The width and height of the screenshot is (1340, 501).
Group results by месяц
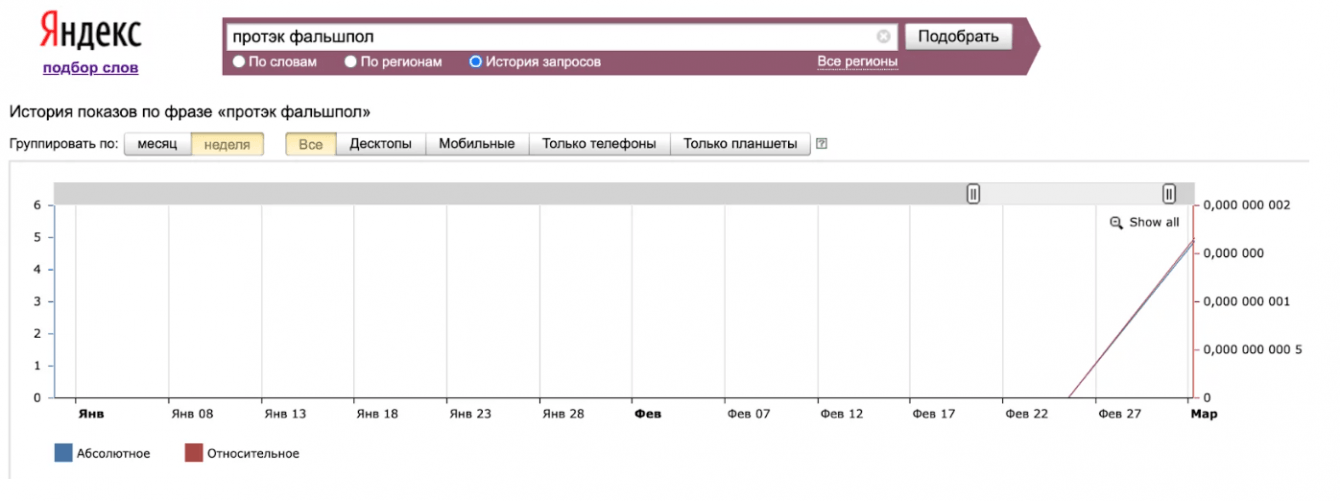coord(157,144)
